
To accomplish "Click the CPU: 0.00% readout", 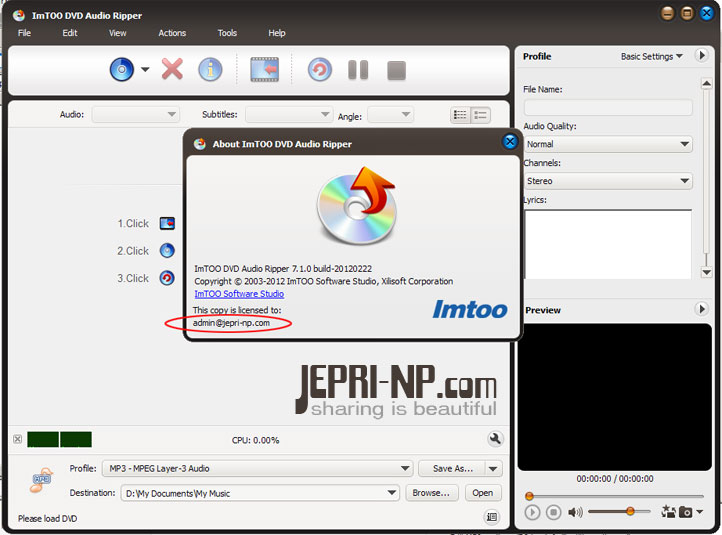I will [x=256, y=440].
